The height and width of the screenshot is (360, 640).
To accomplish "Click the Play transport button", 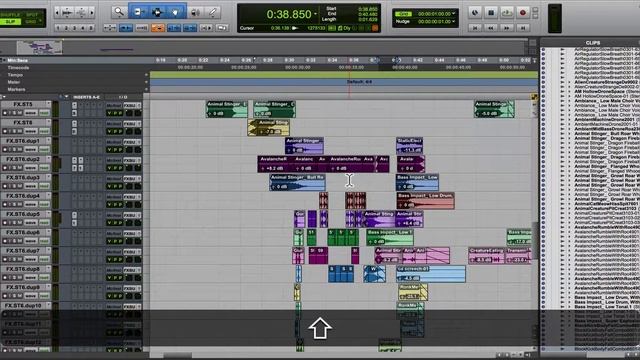I will click(x=507, y=13).
